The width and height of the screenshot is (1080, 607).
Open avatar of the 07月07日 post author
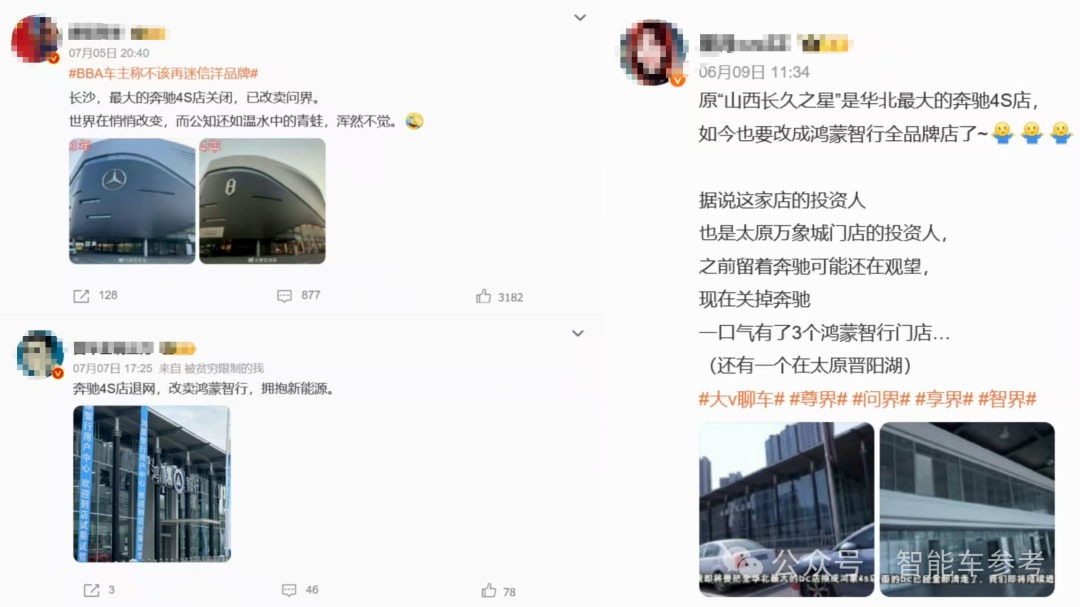pos(41,354)
